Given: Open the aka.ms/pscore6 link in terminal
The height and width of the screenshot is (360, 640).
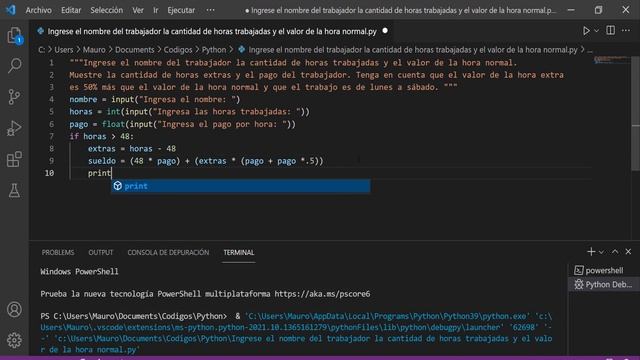Looking at the screenshot, I should pos(322,294).
